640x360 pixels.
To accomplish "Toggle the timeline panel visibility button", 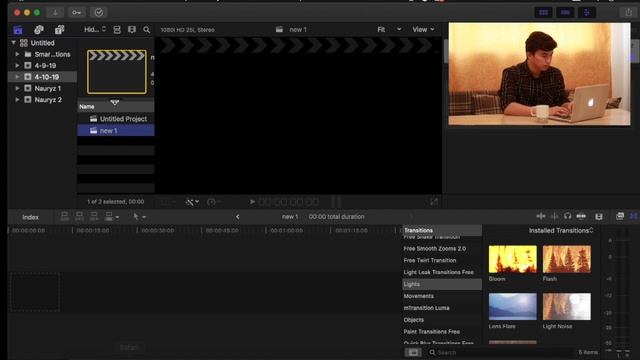I will pyautogui.click(x=565, y=13).
